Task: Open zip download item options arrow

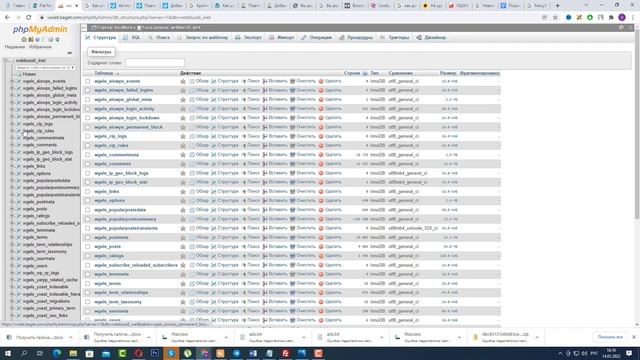Action: coord(537,338)
